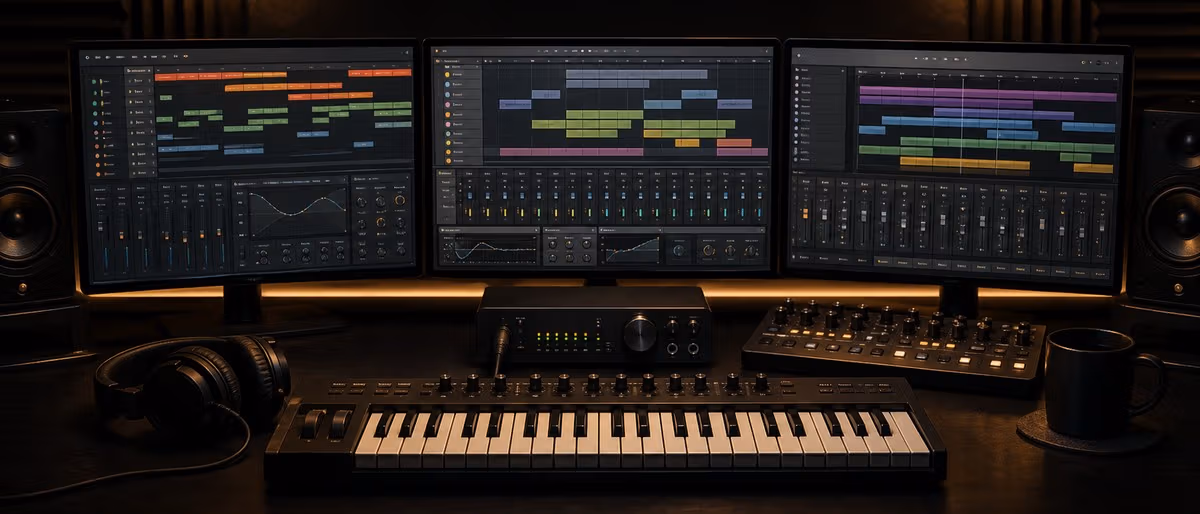
Task: Select the blue track color dot on the left monitor
Action: [x=95, y=123]
